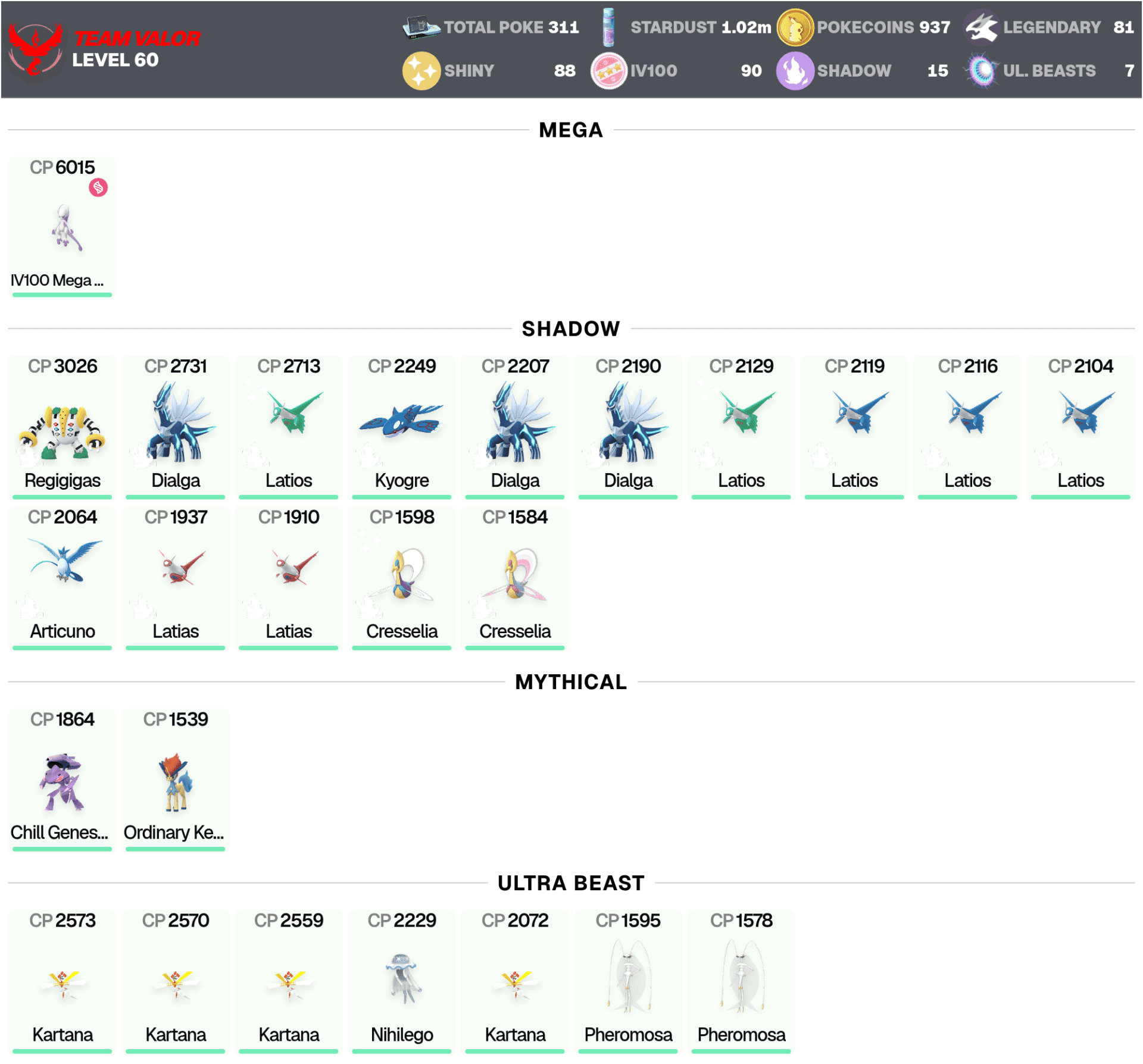Screen dimensions: 1143x1064
Task: Click the green bar under IV100 Mega
Action: [63, 295]
